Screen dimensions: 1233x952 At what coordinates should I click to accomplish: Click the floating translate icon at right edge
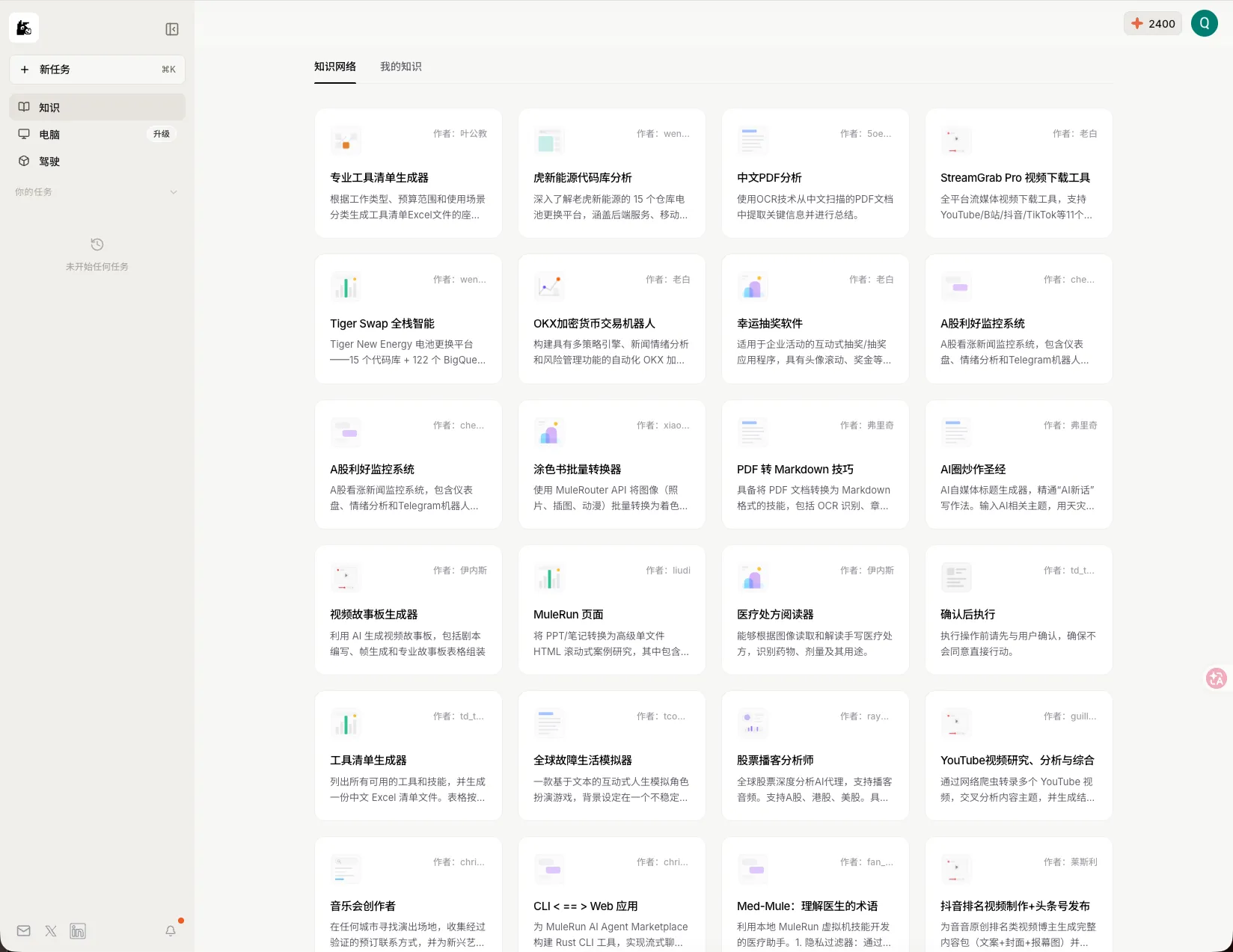(x=1216, y=678)
